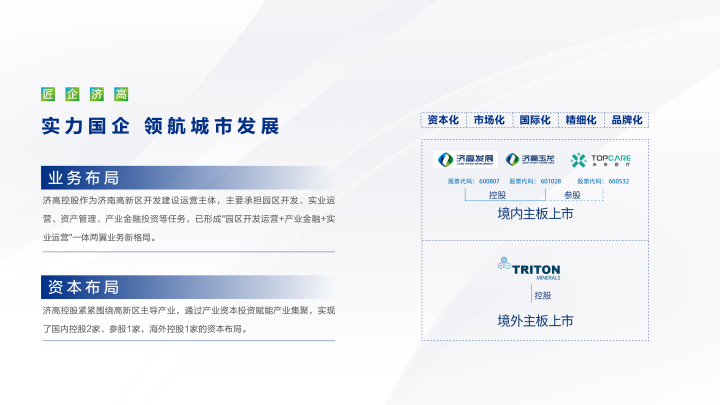This screenshot has height=405, width=720.
Task: Click line starting 了国内控股2家
Action: point(146,329)
